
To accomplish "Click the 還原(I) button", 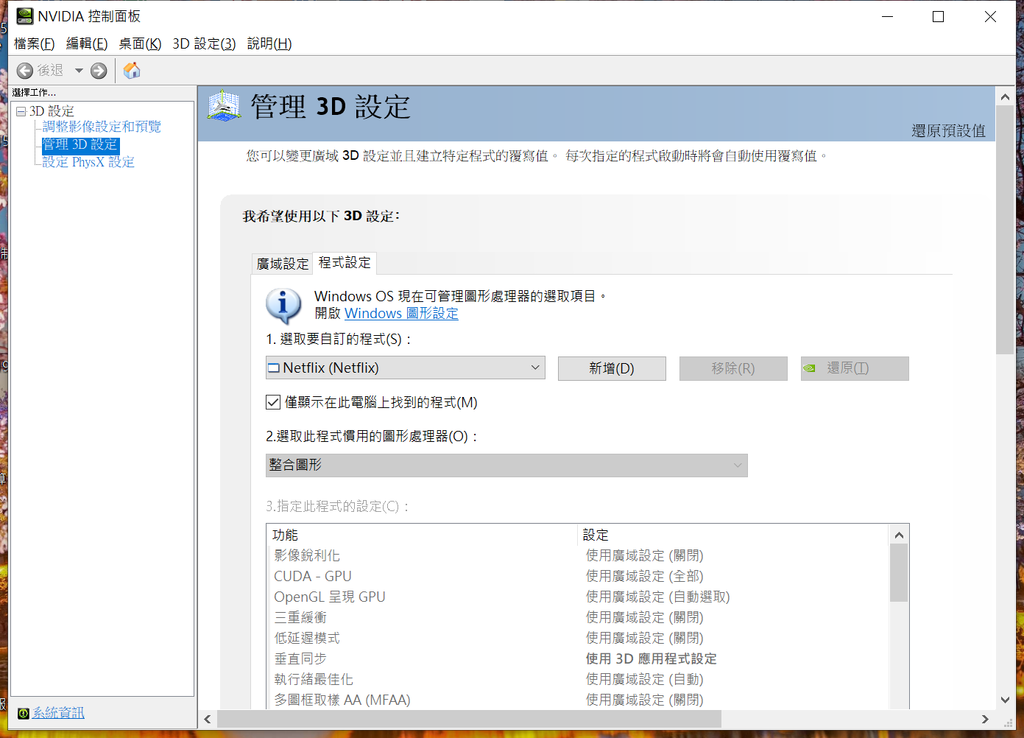I will [854, 368].
